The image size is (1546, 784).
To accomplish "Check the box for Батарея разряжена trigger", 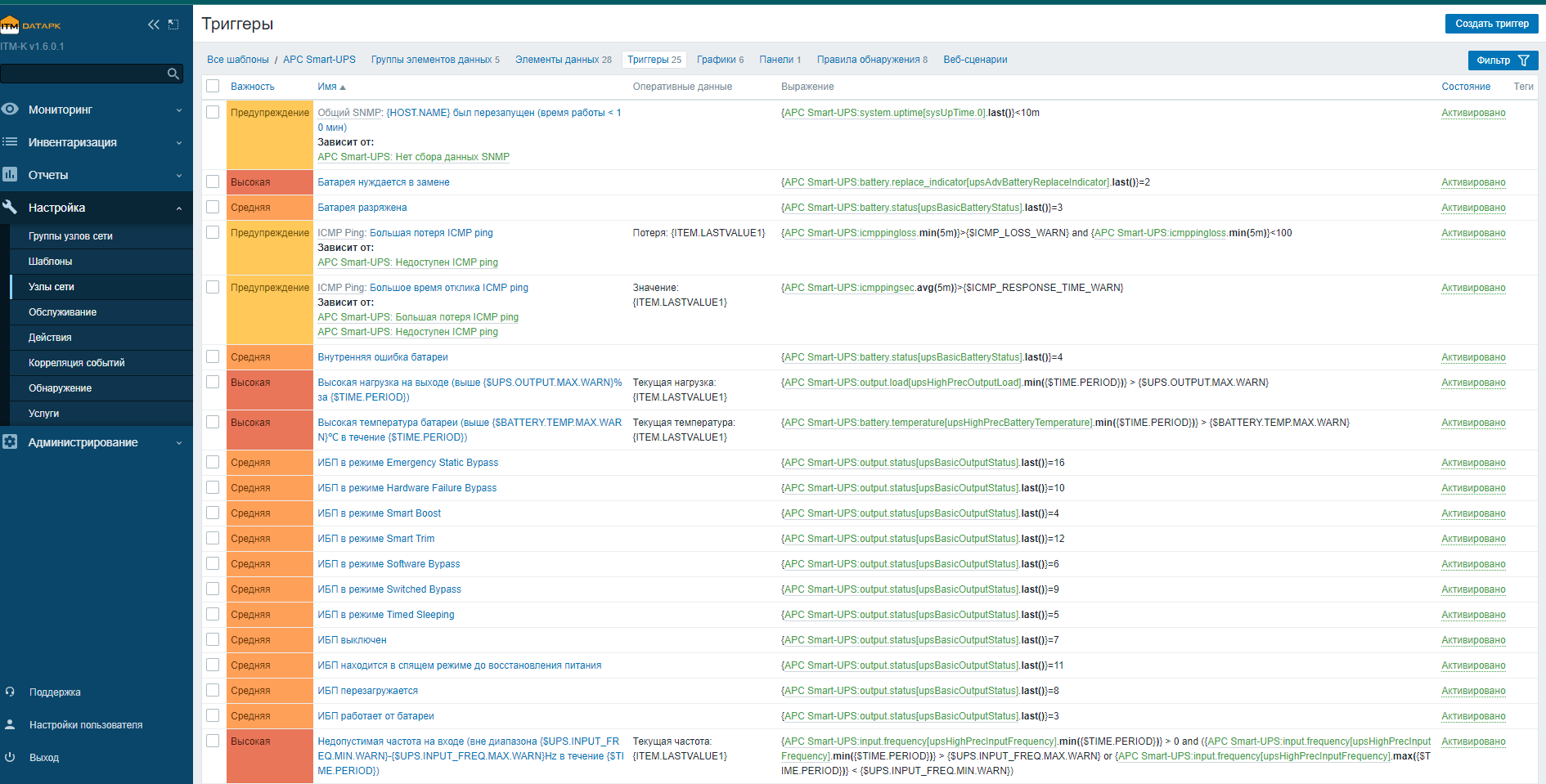I will tap(213, 207).
